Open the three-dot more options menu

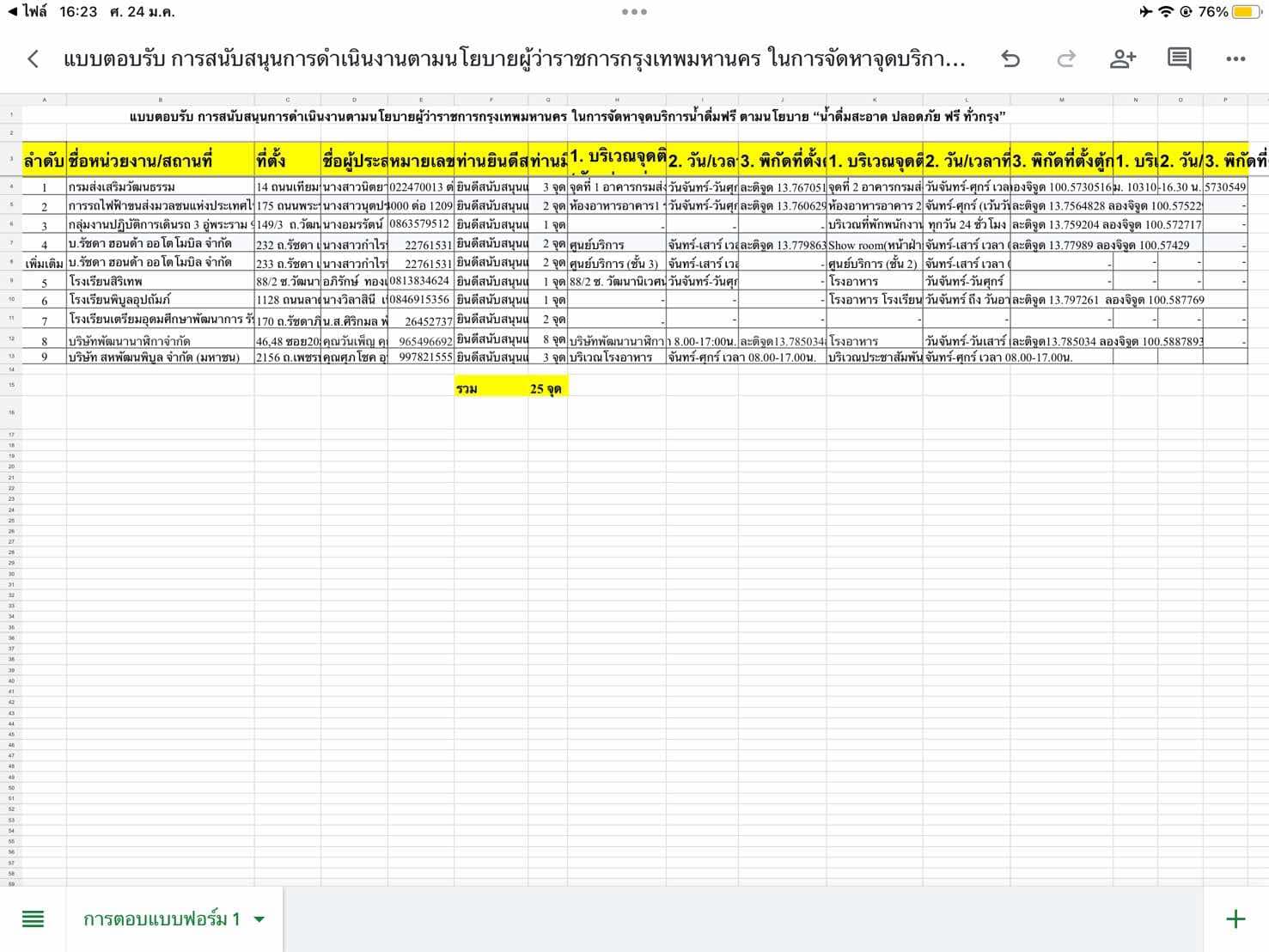pos(1235,58)
